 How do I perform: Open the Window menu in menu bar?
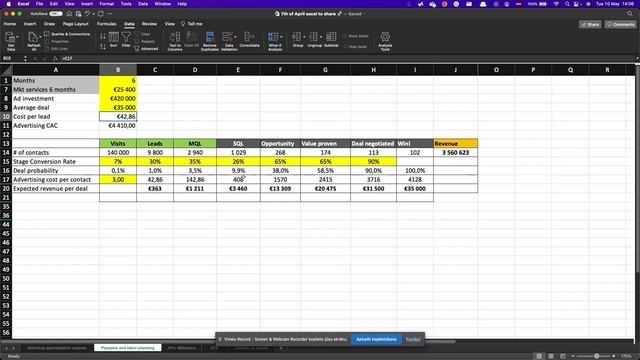[x=162, y=4]
